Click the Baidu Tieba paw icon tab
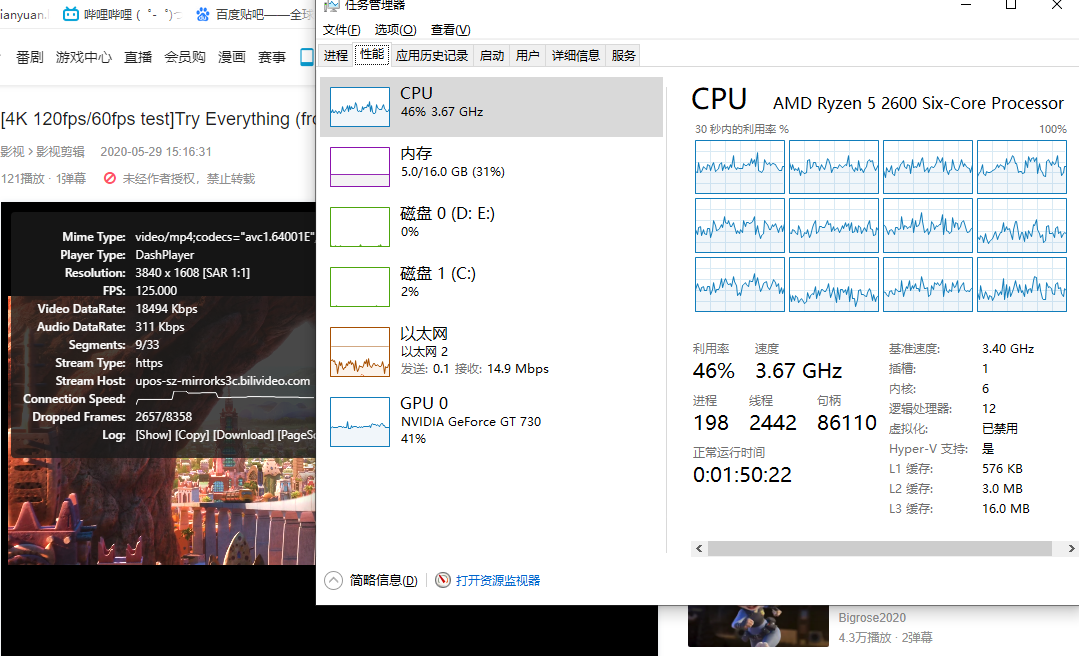 202,14
